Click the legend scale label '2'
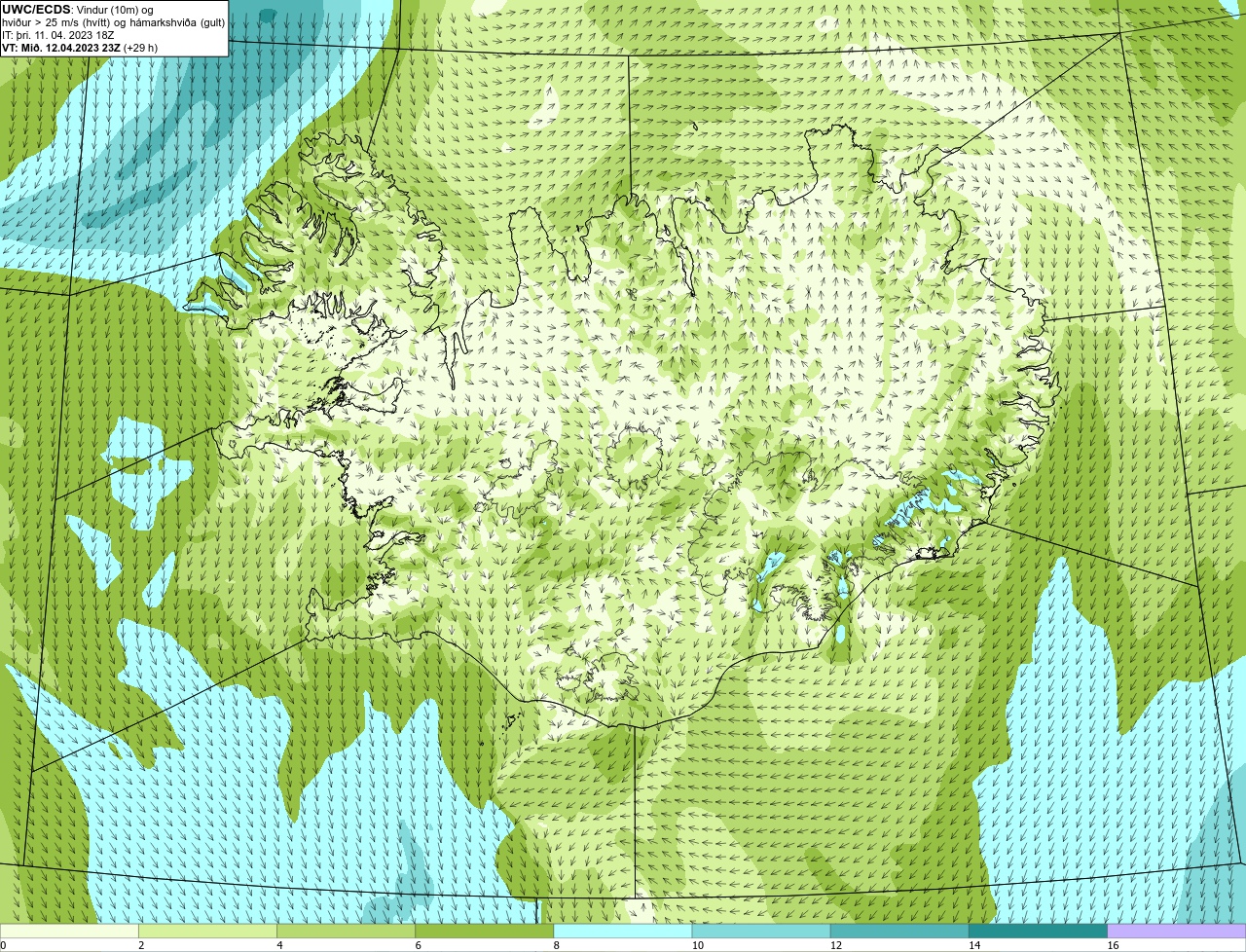Image resolution: width=1246 pixels, height=952 pixels. point(141,945)
